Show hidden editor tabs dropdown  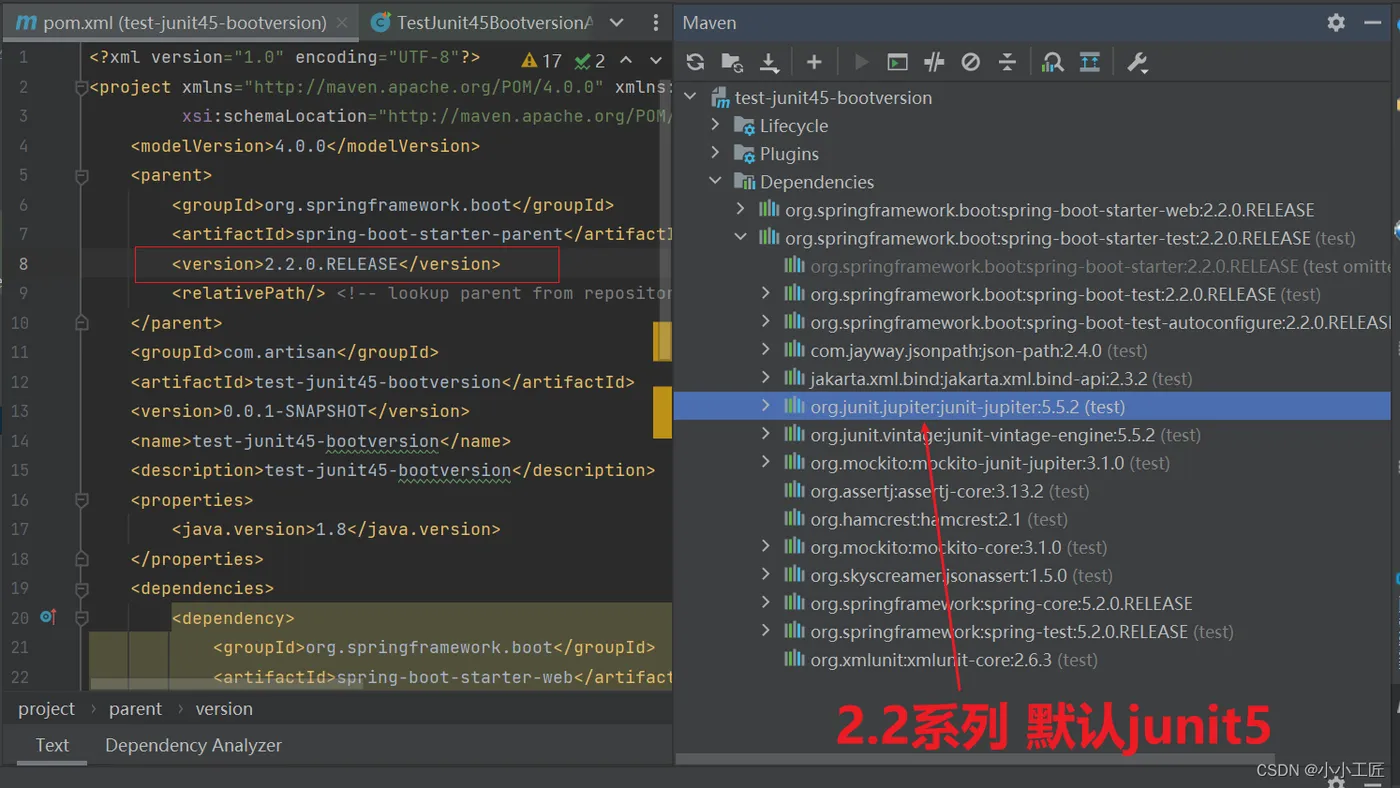coord(617,22)
